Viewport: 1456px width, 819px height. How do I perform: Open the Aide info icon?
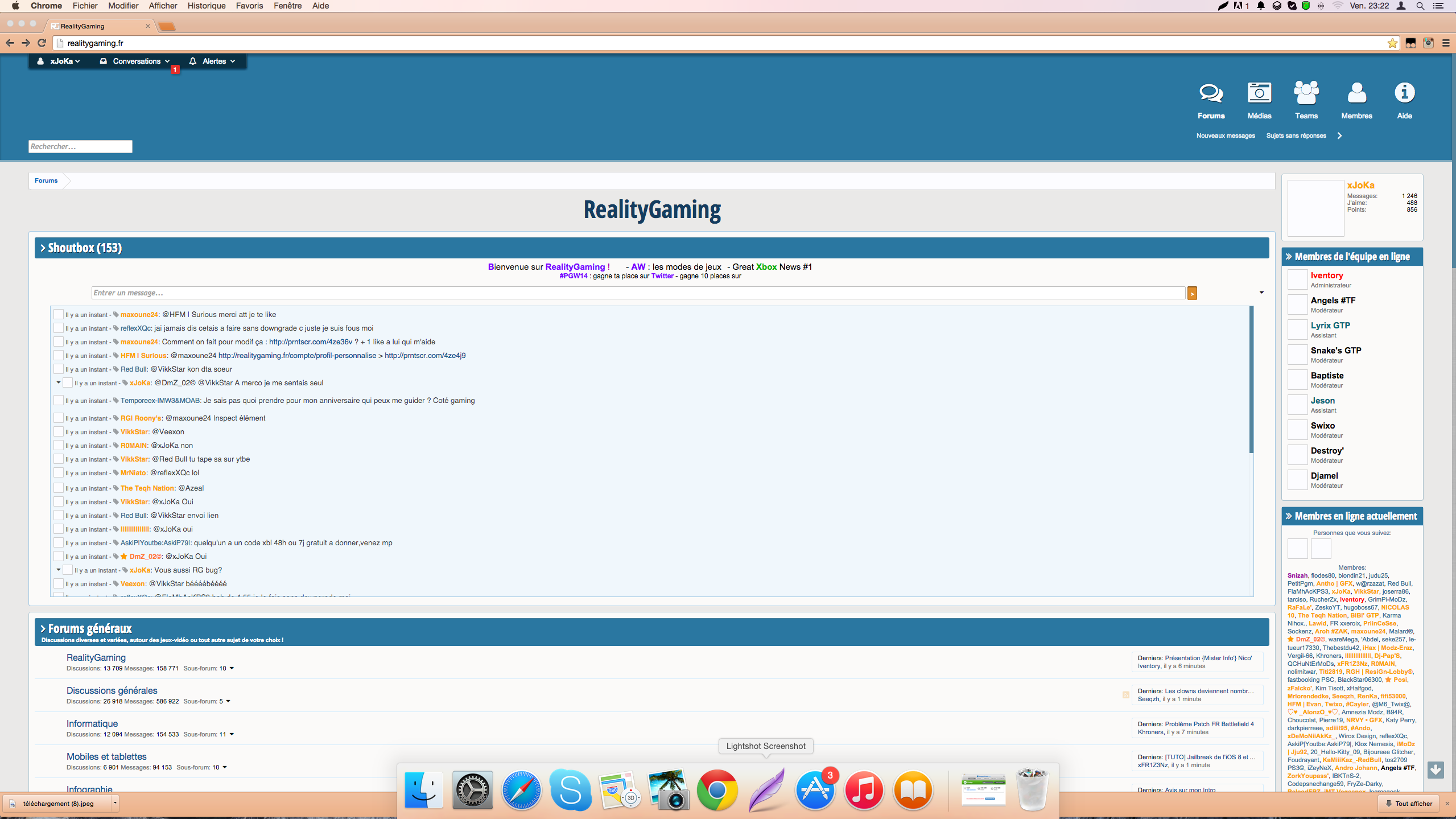tap(1404, 92)
